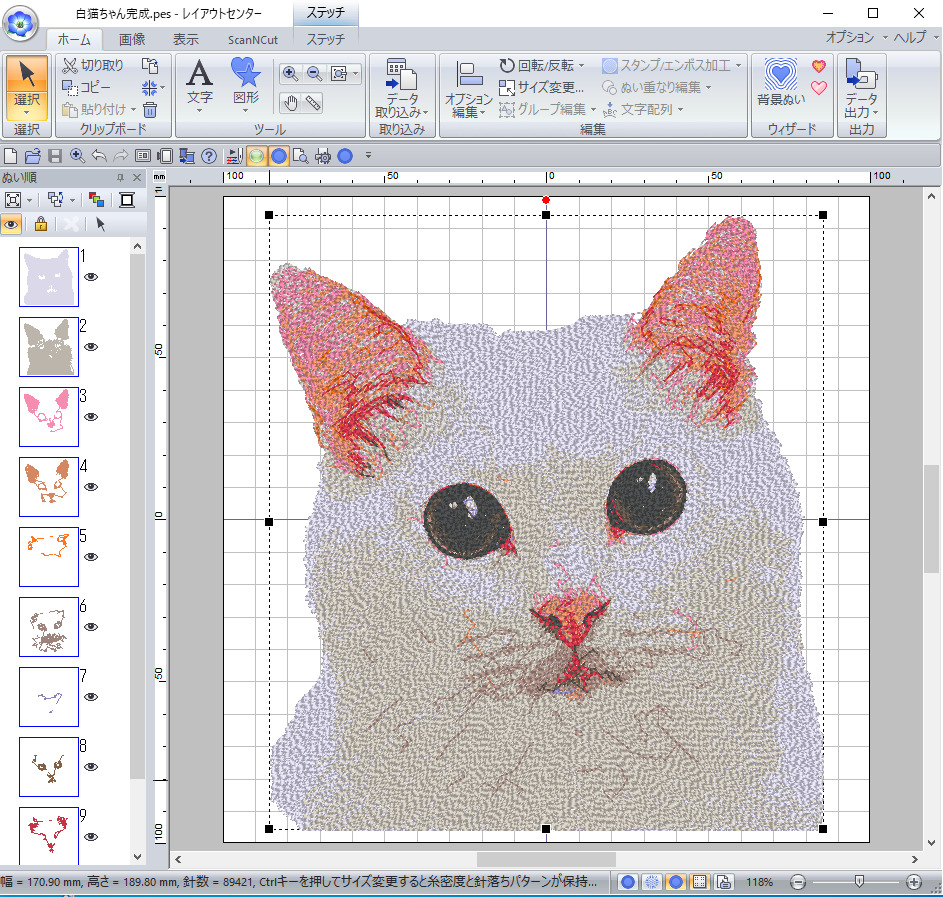Open the ヘルプ menu

click(x=915, y=37)
